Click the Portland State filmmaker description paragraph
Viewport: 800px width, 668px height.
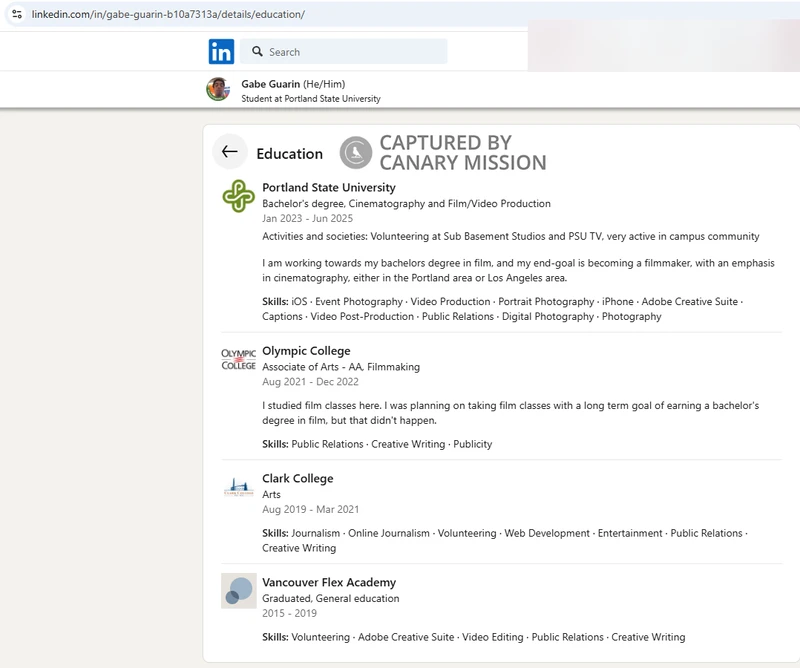point(518,270)
